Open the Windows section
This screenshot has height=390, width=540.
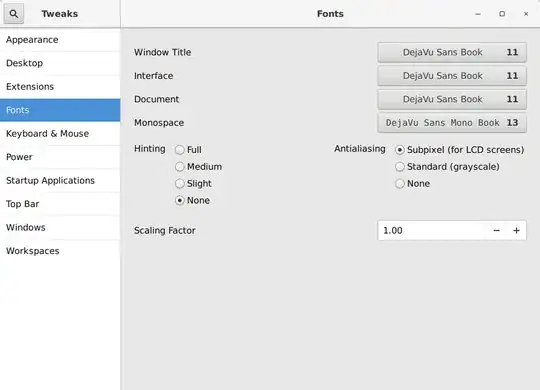click(60, 227)
